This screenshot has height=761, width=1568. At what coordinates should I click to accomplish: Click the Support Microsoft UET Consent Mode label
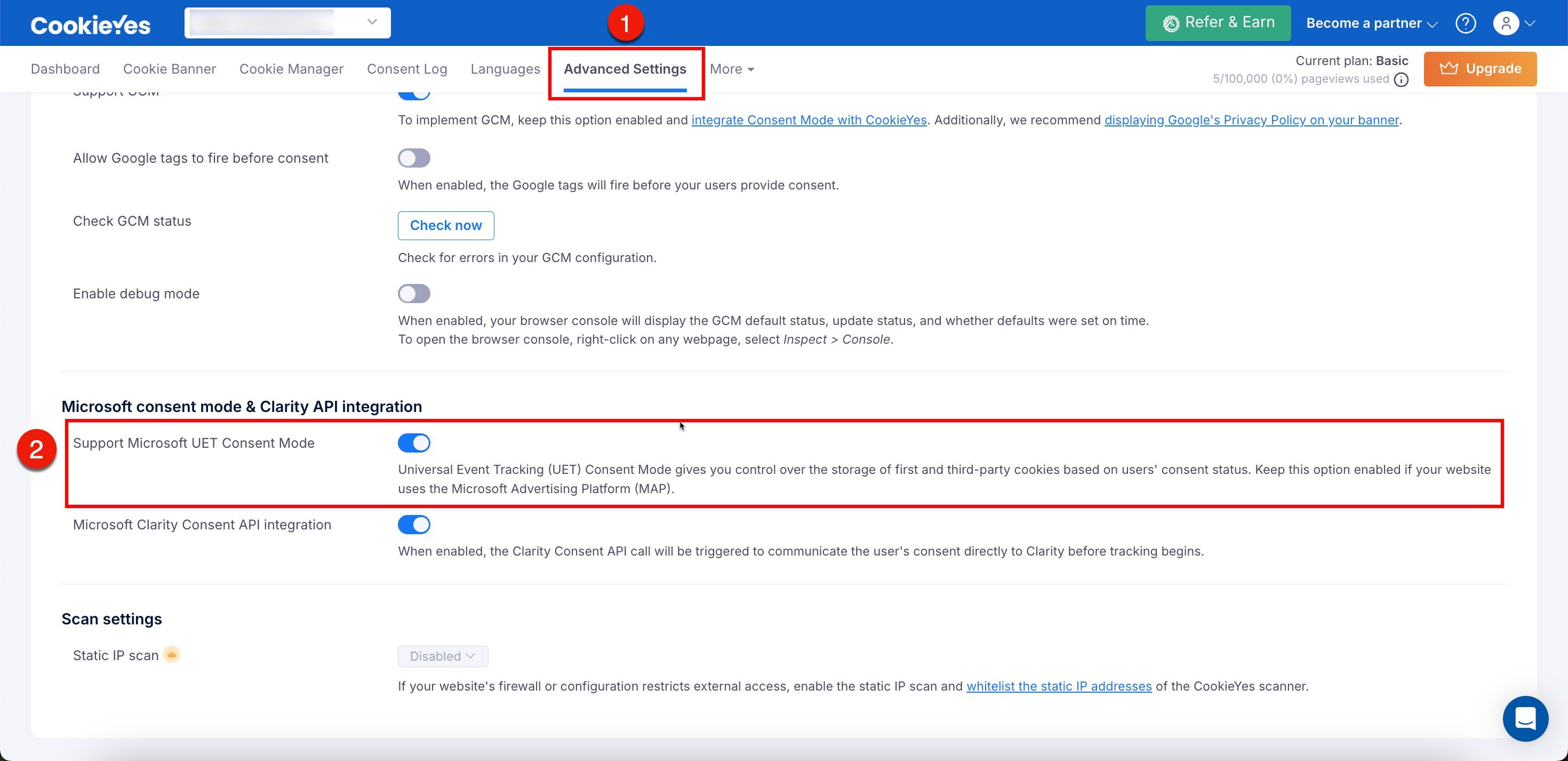[194, 442]
